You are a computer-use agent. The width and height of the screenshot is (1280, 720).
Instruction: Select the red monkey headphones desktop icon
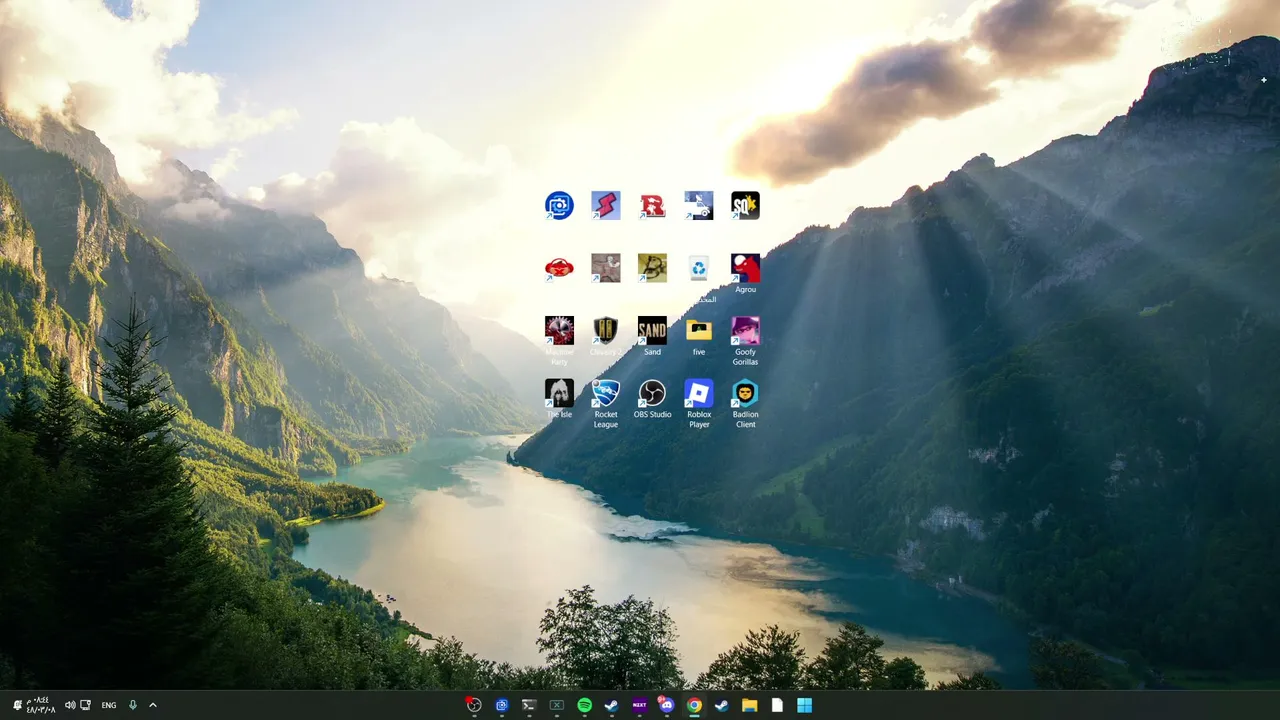tap(559, 268)
